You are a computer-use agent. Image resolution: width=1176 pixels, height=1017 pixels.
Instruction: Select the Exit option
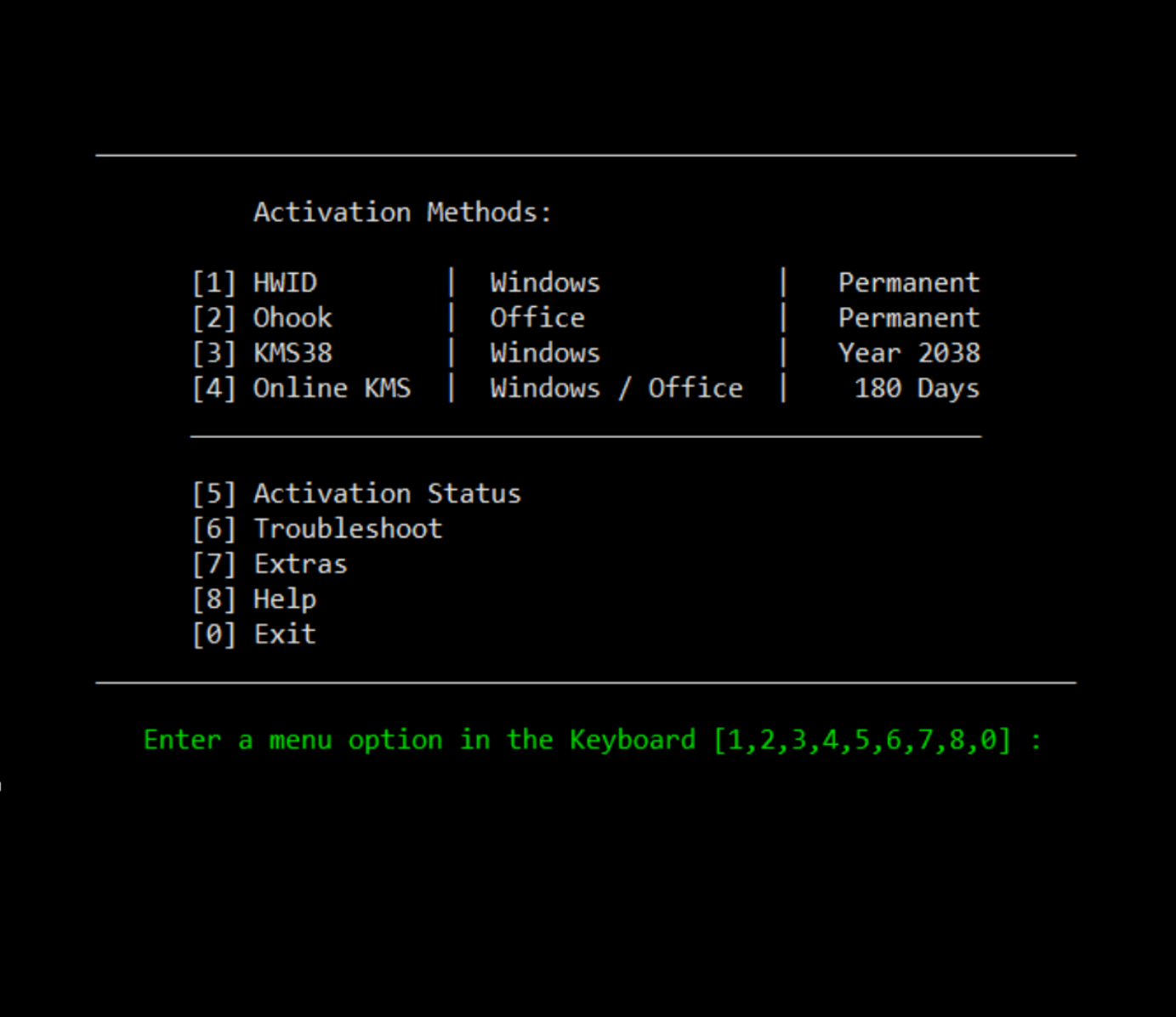point(254,634)
